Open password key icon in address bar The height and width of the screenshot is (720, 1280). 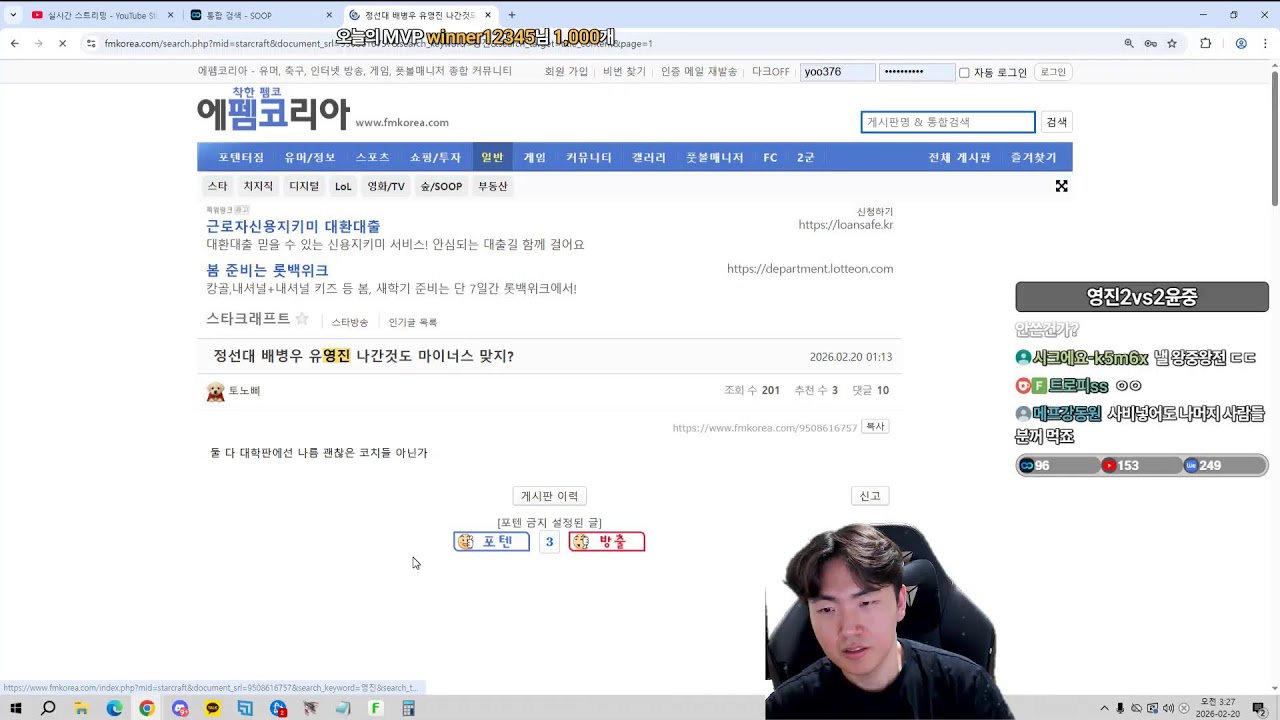point(1151,44)
